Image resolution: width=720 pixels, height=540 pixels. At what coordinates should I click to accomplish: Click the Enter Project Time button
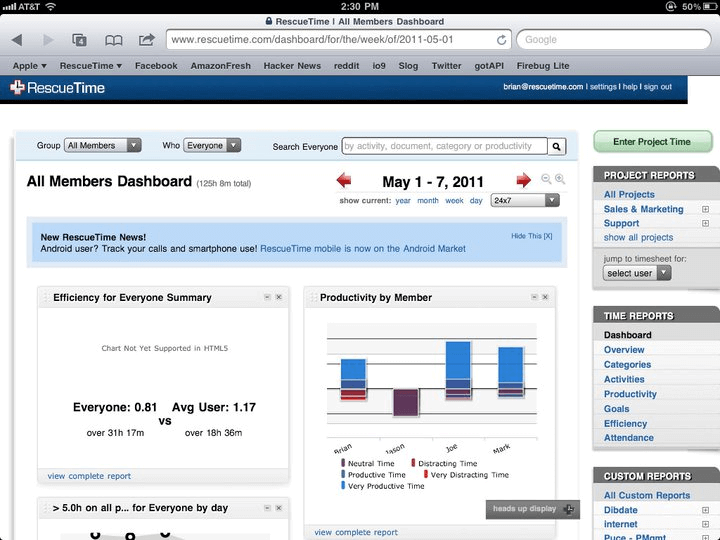click(652, 142)
